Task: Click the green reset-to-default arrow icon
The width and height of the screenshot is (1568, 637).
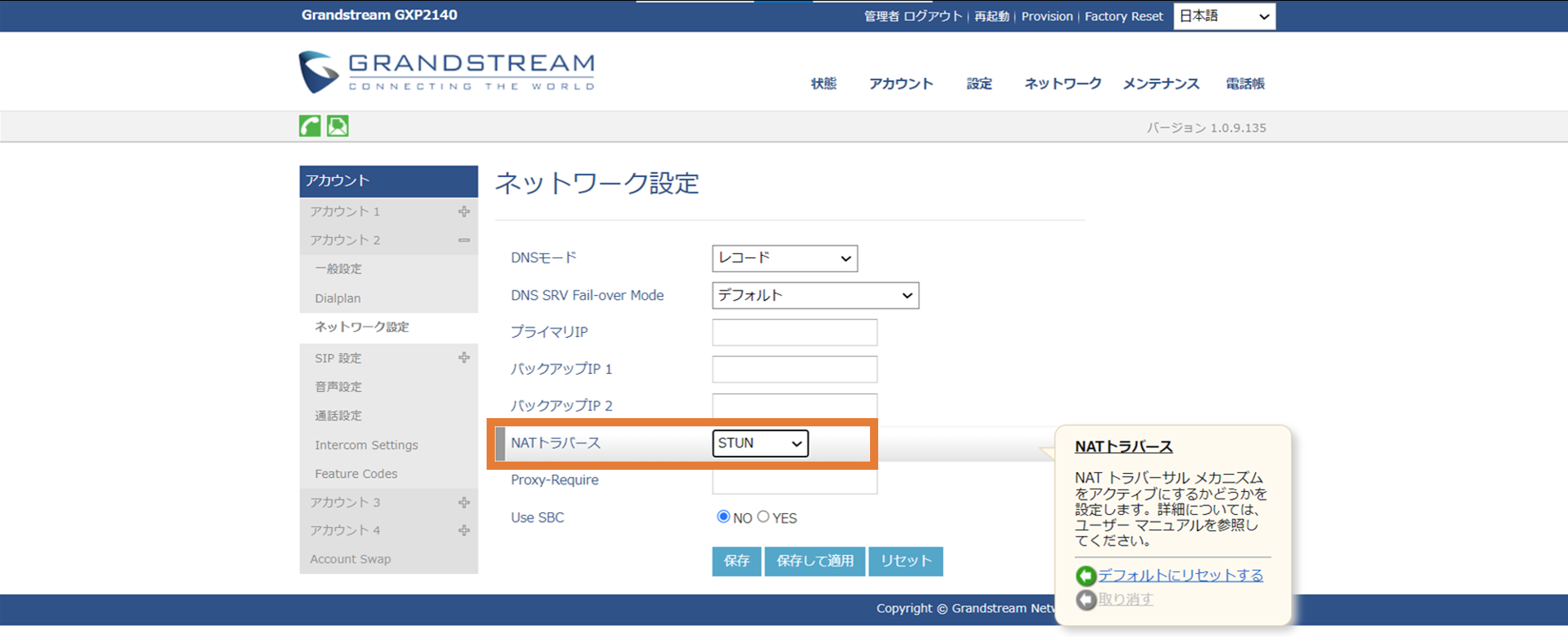Action: tap(1085, 576)
